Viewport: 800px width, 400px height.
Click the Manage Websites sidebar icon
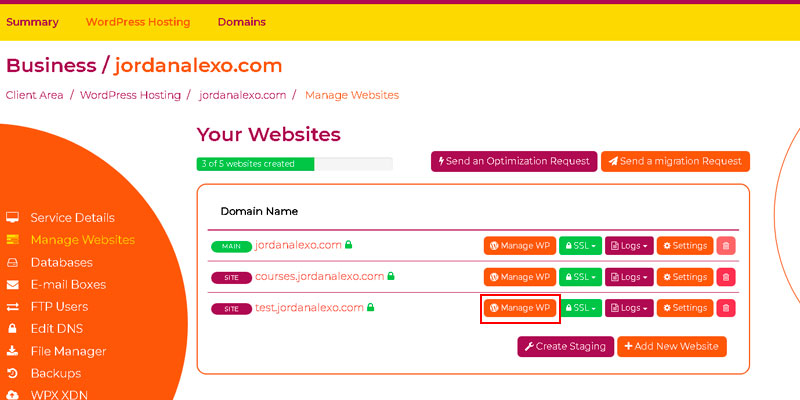(x=12, y=239)
